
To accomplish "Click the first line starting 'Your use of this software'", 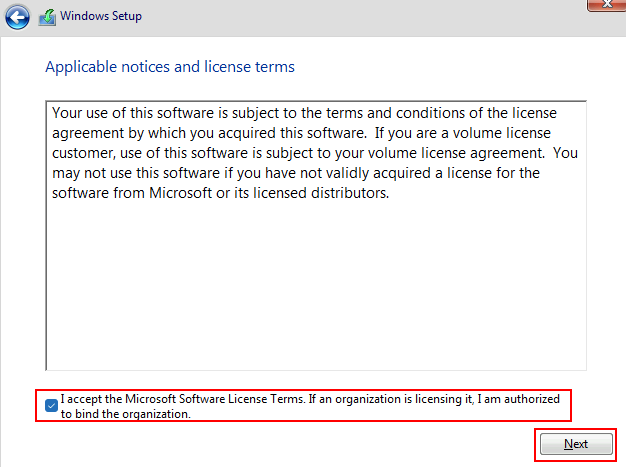I will tap(304, 113).
